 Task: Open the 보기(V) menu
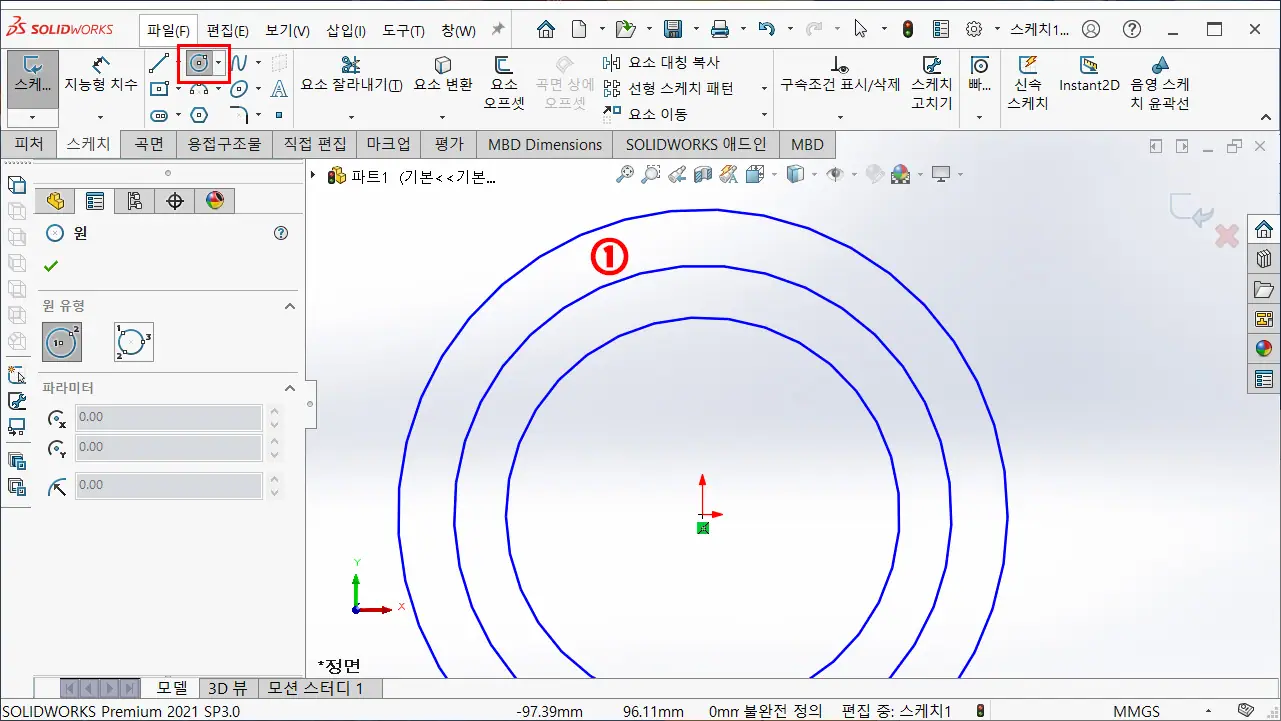[x=288, y=30]
